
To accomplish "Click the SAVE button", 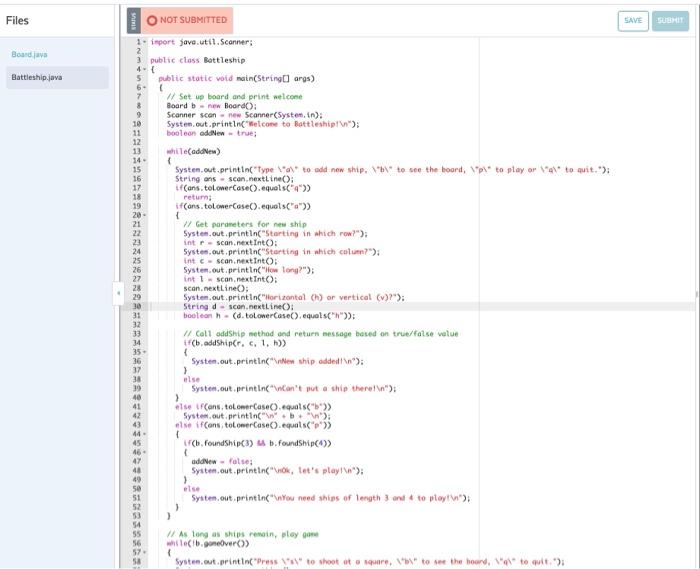I will coord(633,21).
